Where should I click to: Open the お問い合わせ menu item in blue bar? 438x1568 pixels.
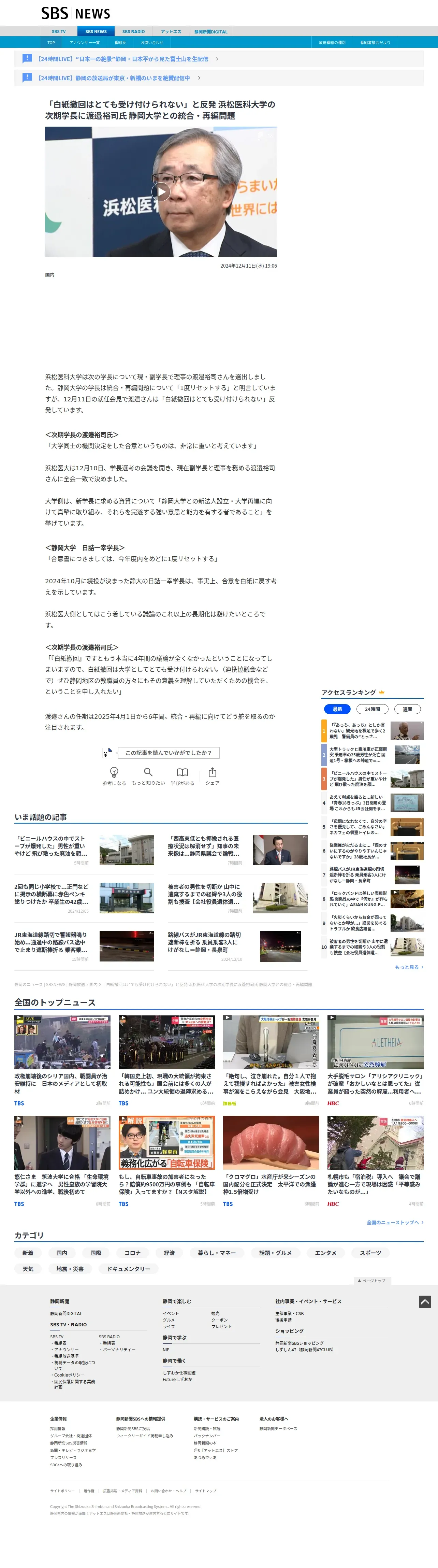(x=152, y=43)
